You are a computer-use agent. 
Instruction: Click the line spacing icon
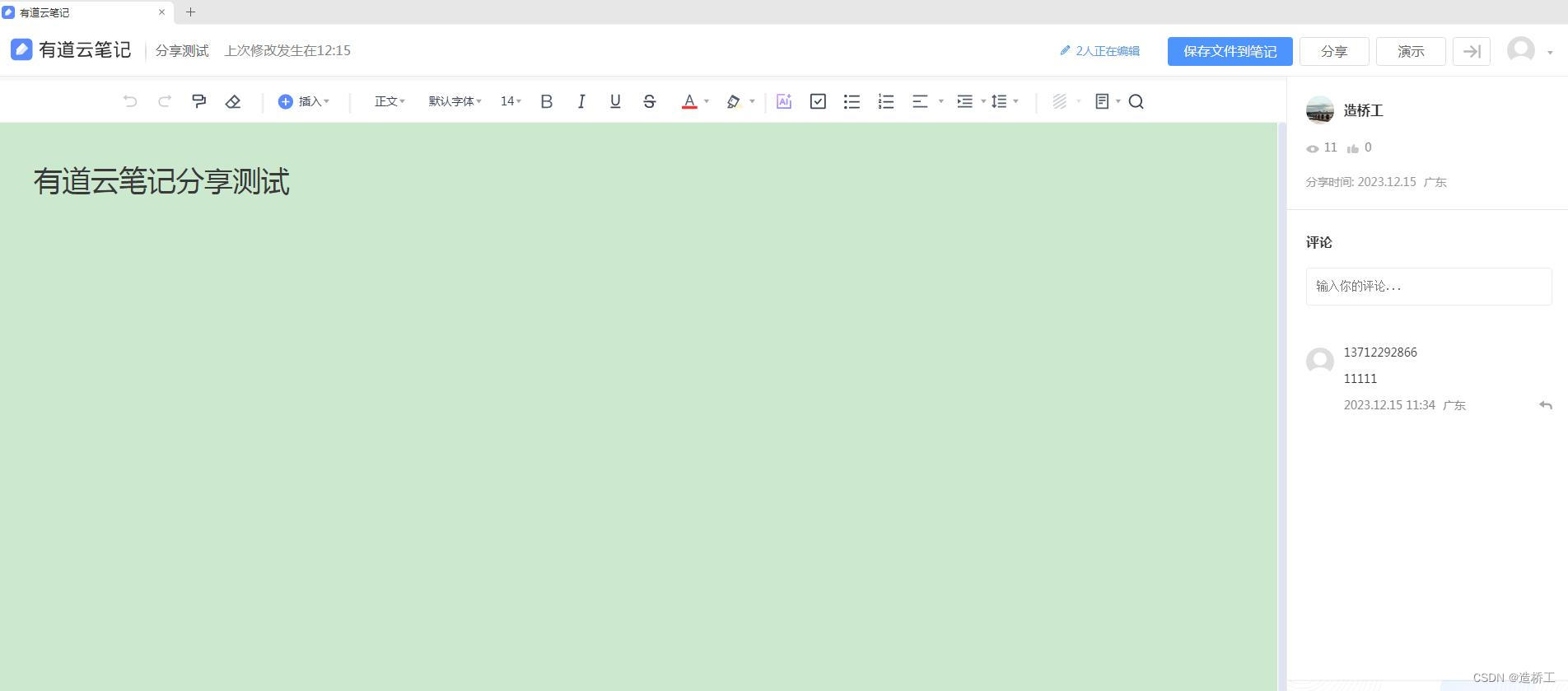click(x=999, y=101)
